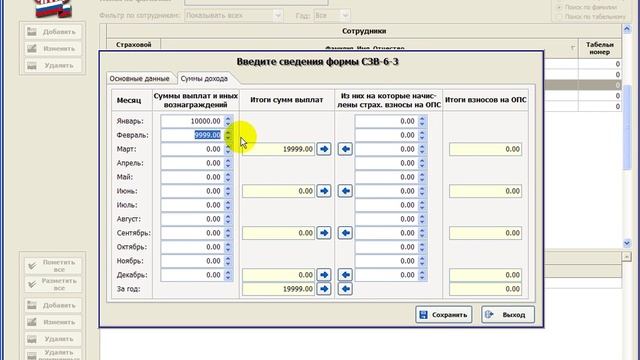Screen dimensions: 640x360
Task: Click 'Табельн номер' column header
Action: click(600, 49)
